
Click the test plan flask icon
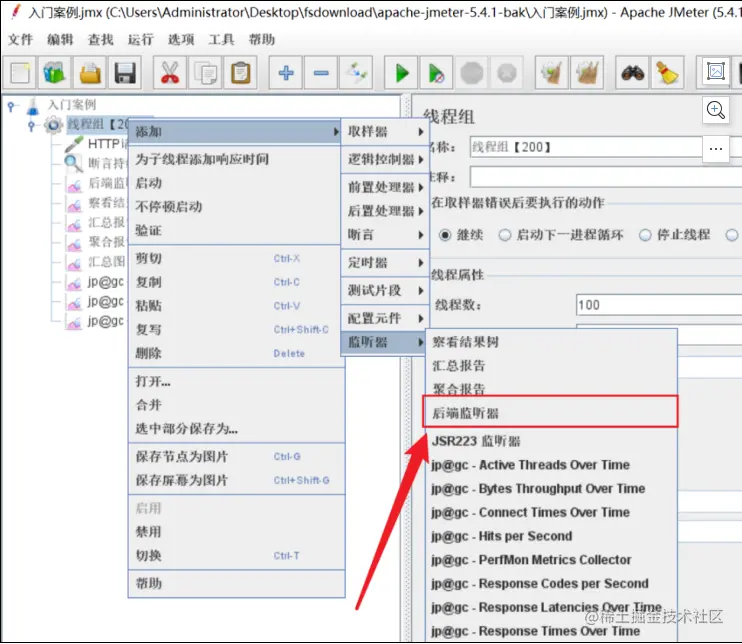coord(33,106)
